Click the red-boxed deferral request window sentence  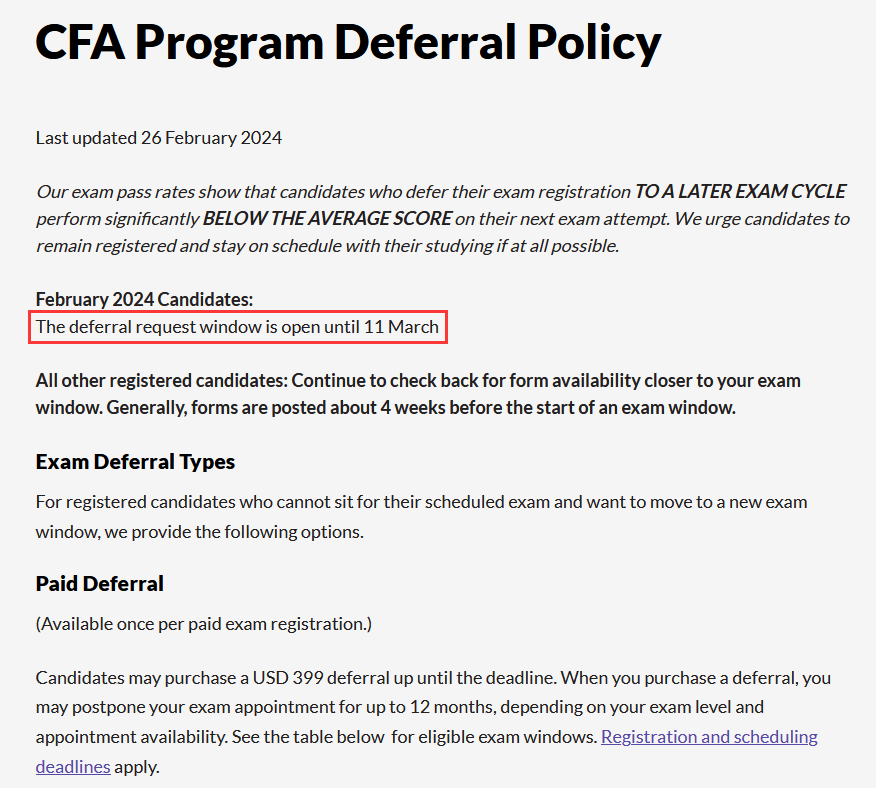[237, 327]
